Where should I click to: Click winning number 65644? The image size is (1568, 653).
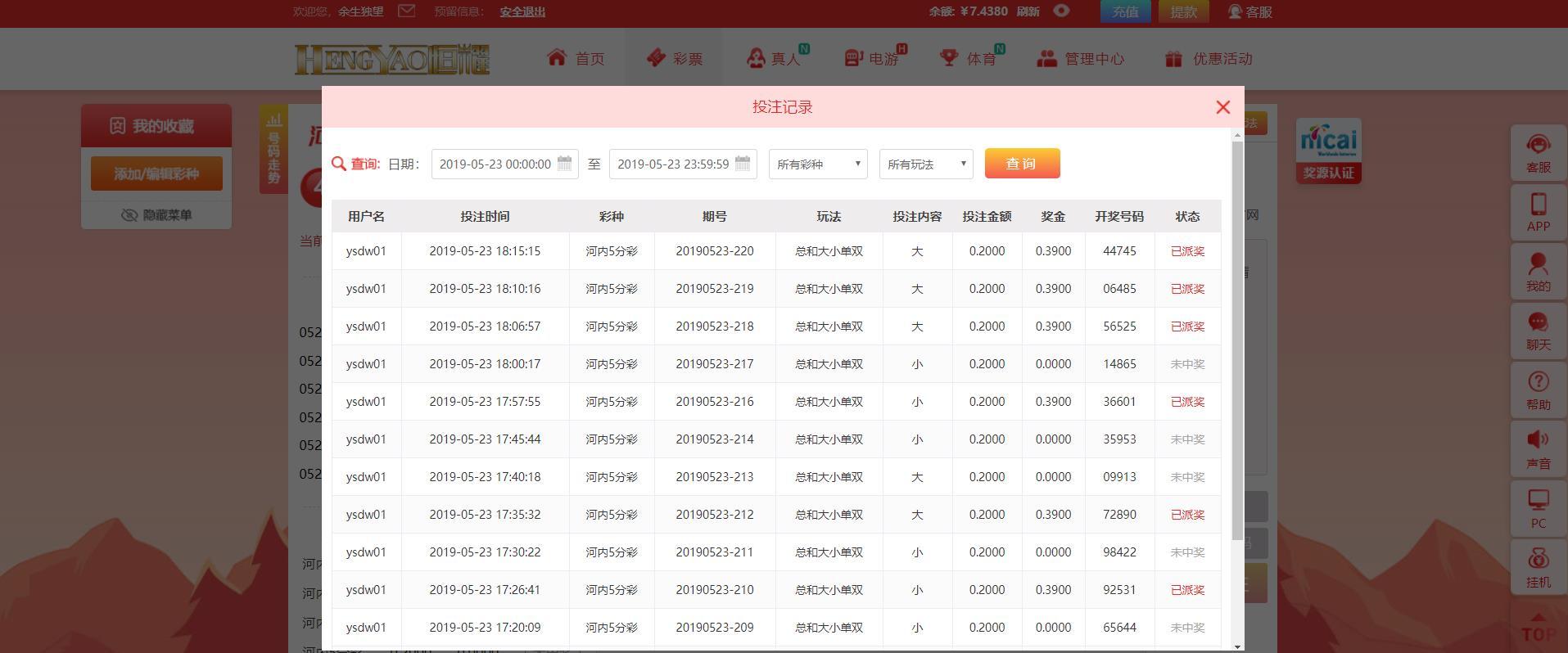[x=1119, y=628]
